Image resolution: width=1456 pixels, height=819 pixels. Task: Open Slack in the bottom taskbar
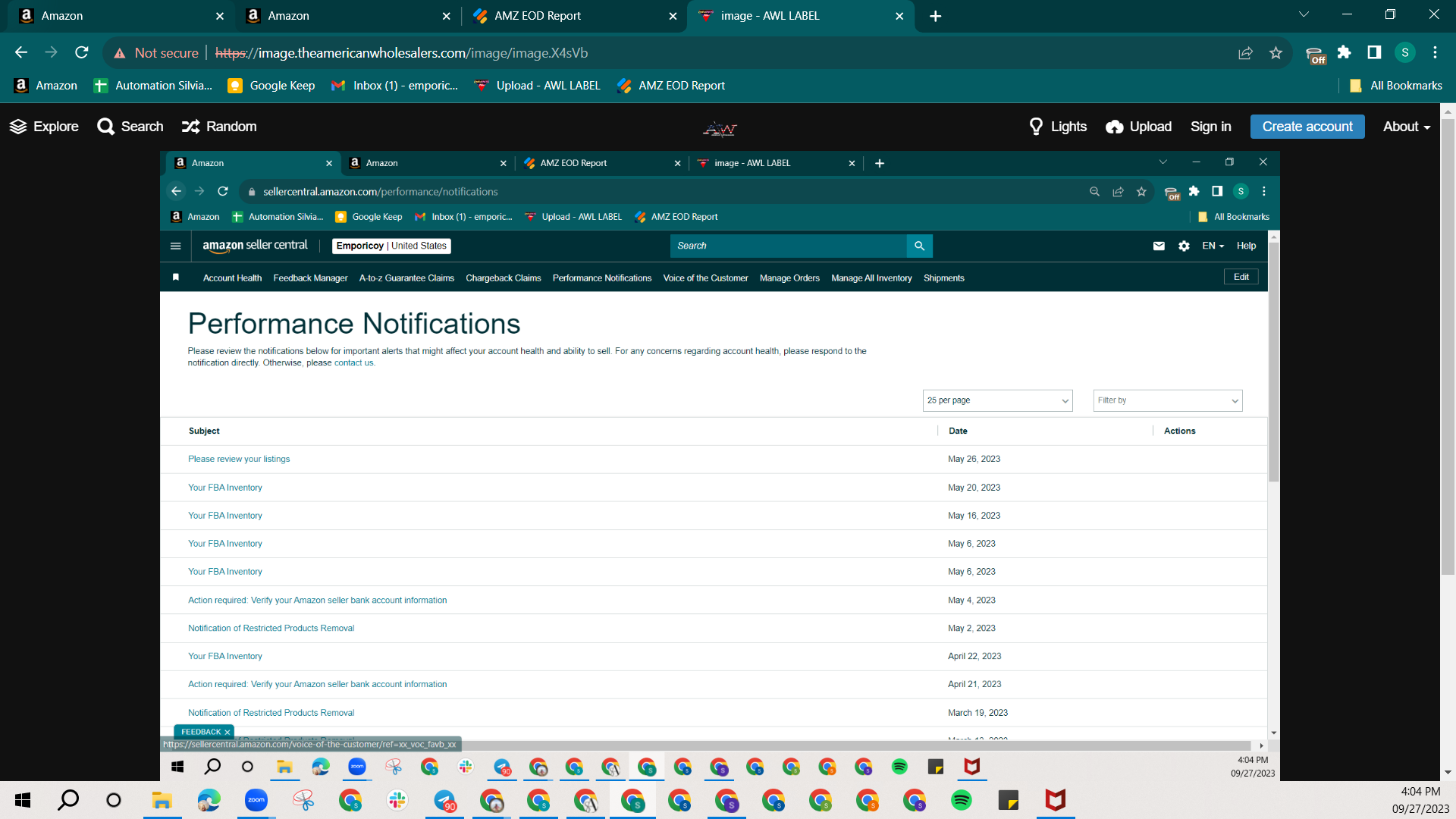(397, 800)
